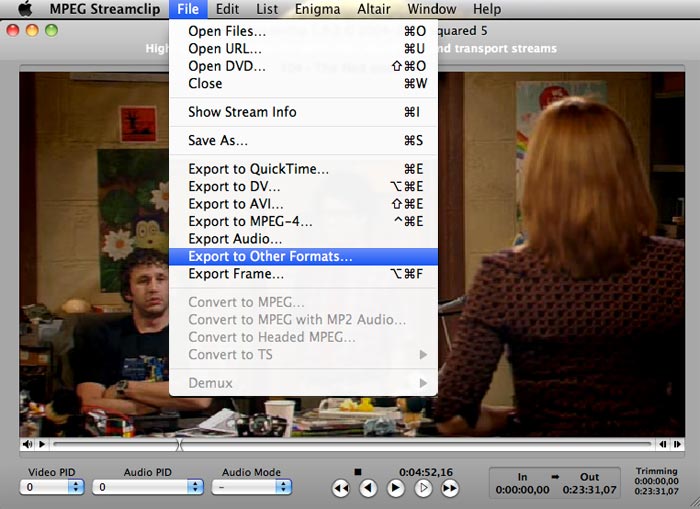This screenshot has height=509, width=700.
Task: Open the Altair menu
Action: [374, 9]
